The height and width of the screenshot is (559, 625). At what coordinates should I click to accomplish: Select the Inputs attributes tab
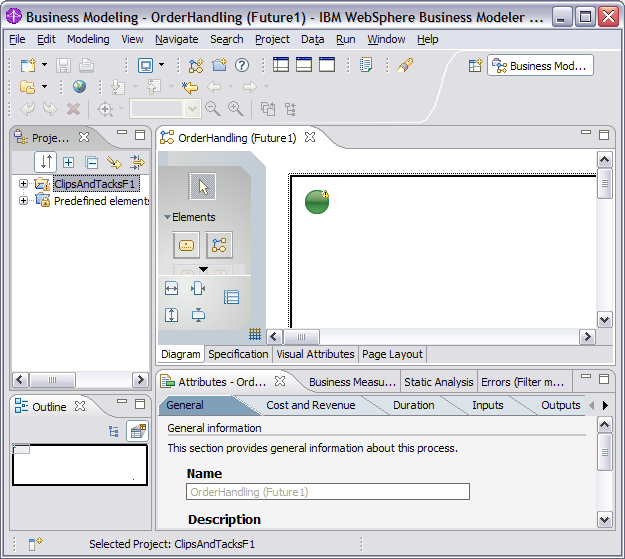click(487, 405)
